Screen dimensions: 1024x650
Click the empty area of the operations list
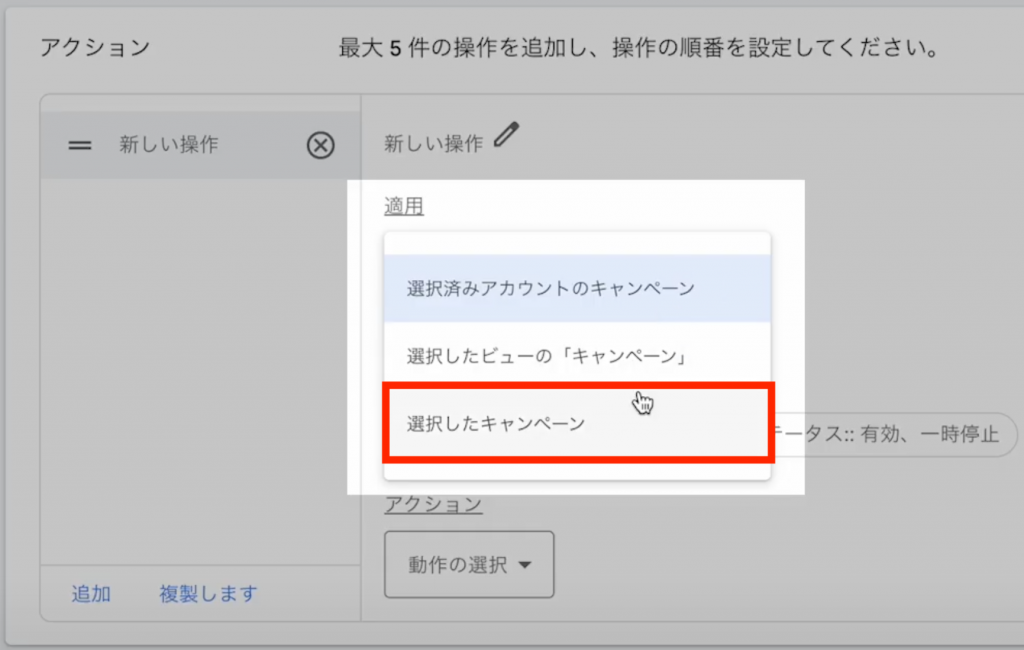[200, 370]
